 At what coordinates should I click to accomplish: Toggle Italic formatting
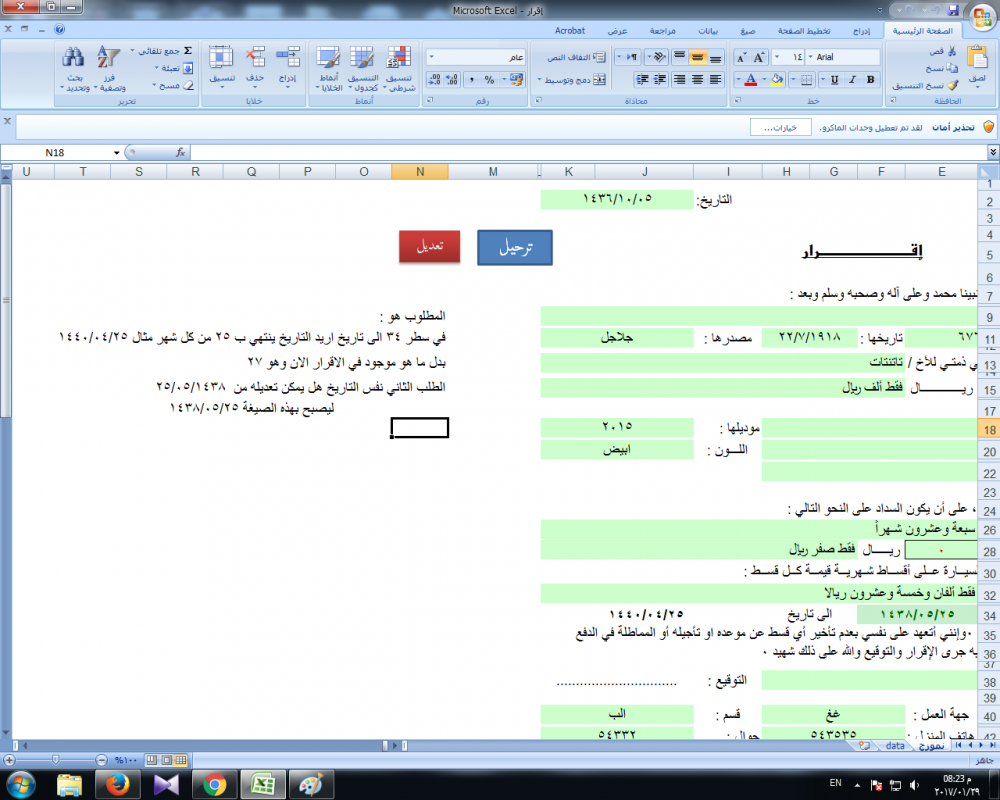pyautogui.click(x=851, y=79)
